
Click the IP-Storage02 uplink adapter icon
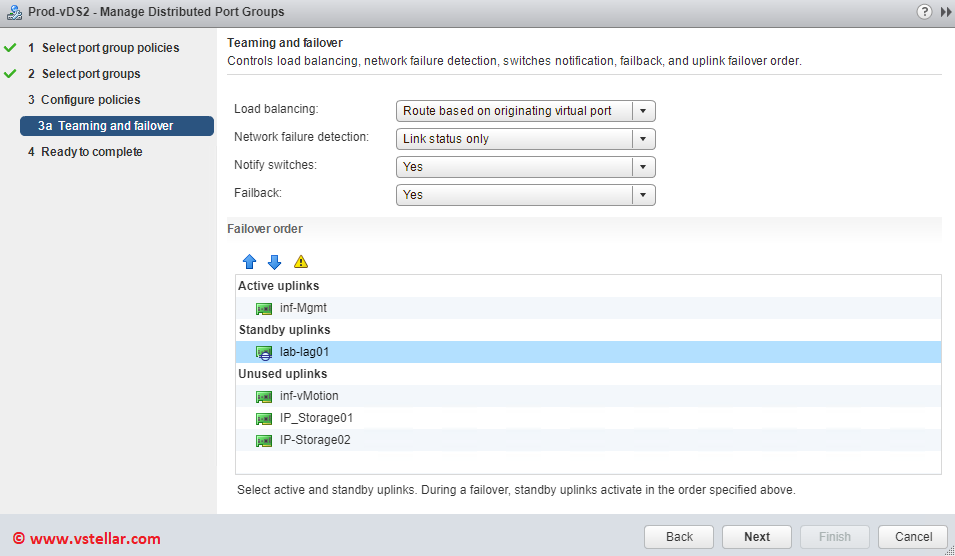(264, 440)
